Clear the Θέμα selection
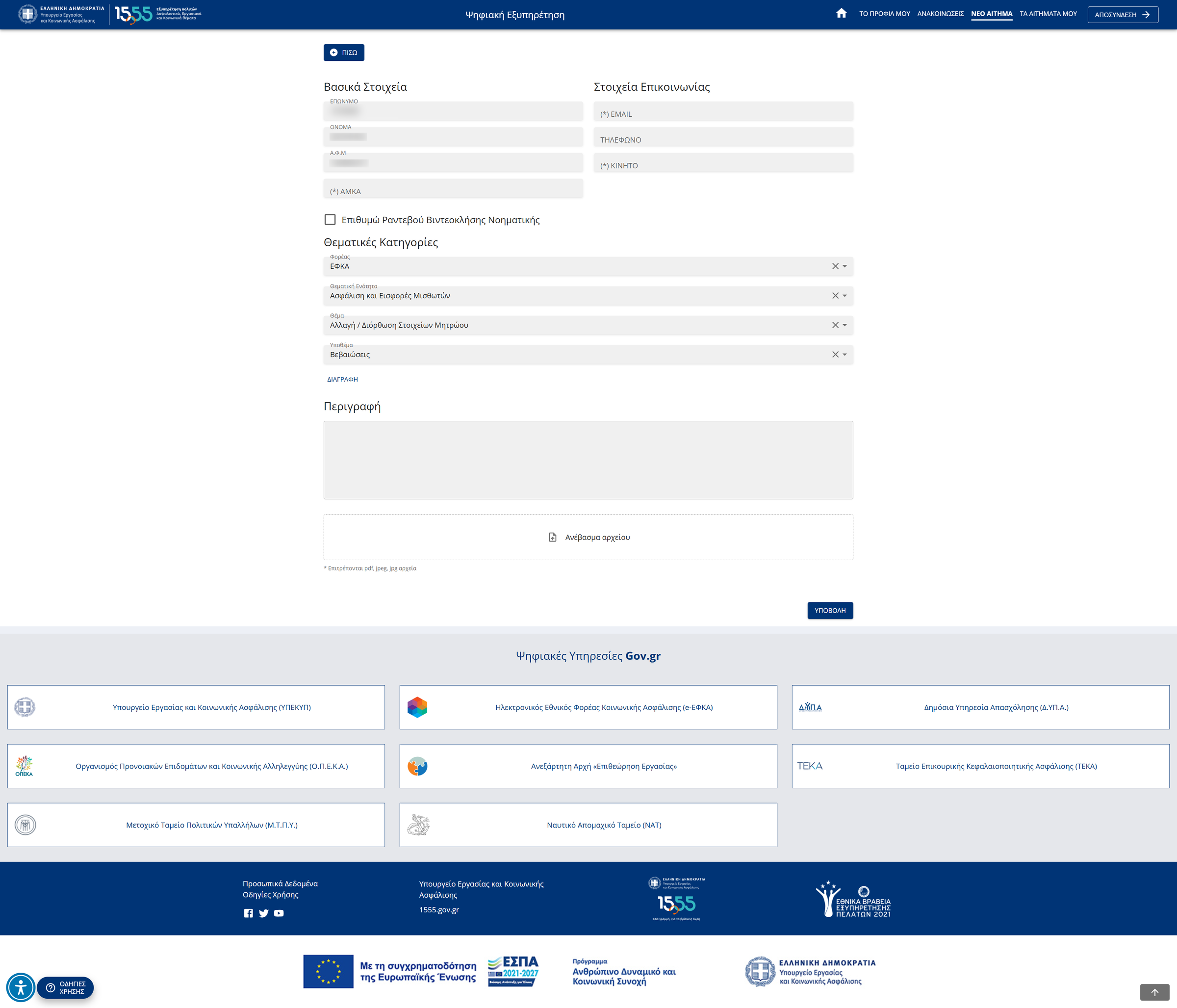1177x1008 pixels. click(835, 325)
